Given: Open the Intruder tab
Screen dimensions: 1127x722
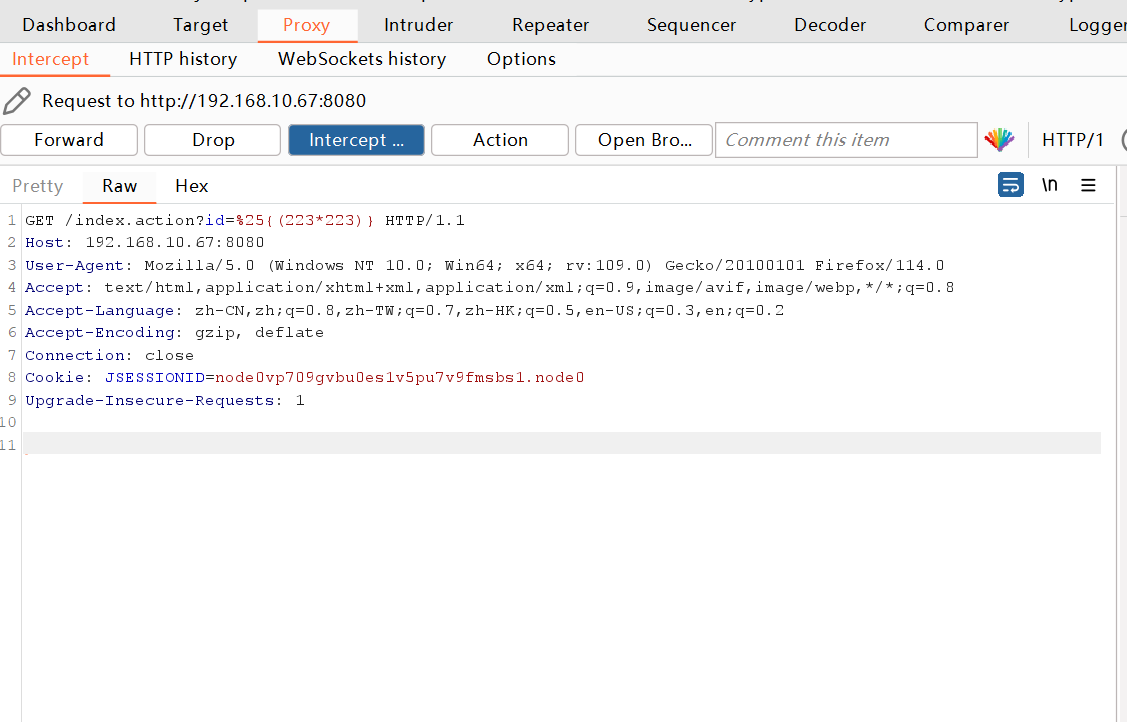Looking at the screenshot, I should pos(418,25).
